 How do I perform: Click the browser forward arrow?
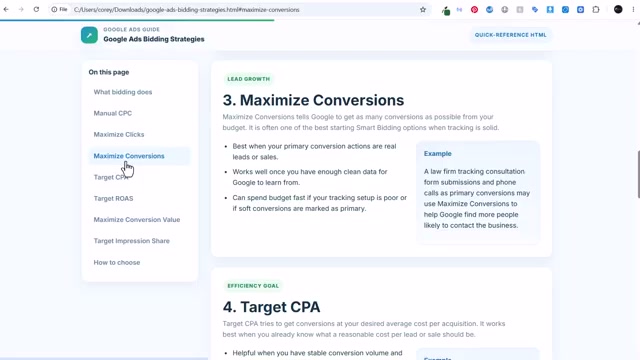pyautogui.click(x=21, y=9)
